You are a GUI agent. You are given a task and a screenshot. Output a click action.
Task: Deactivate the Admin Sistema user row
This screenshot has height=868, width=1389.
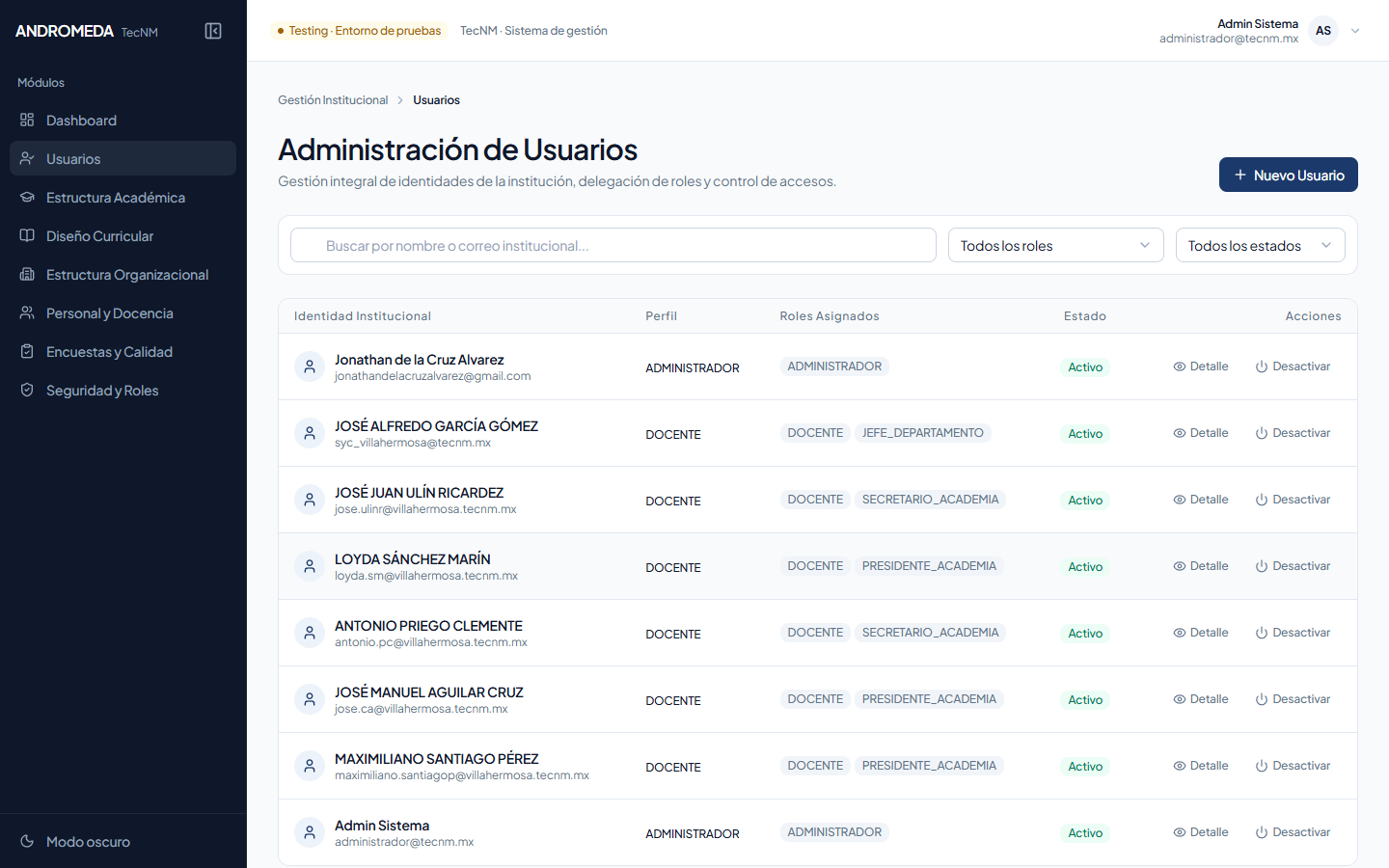click(1293, 832)
